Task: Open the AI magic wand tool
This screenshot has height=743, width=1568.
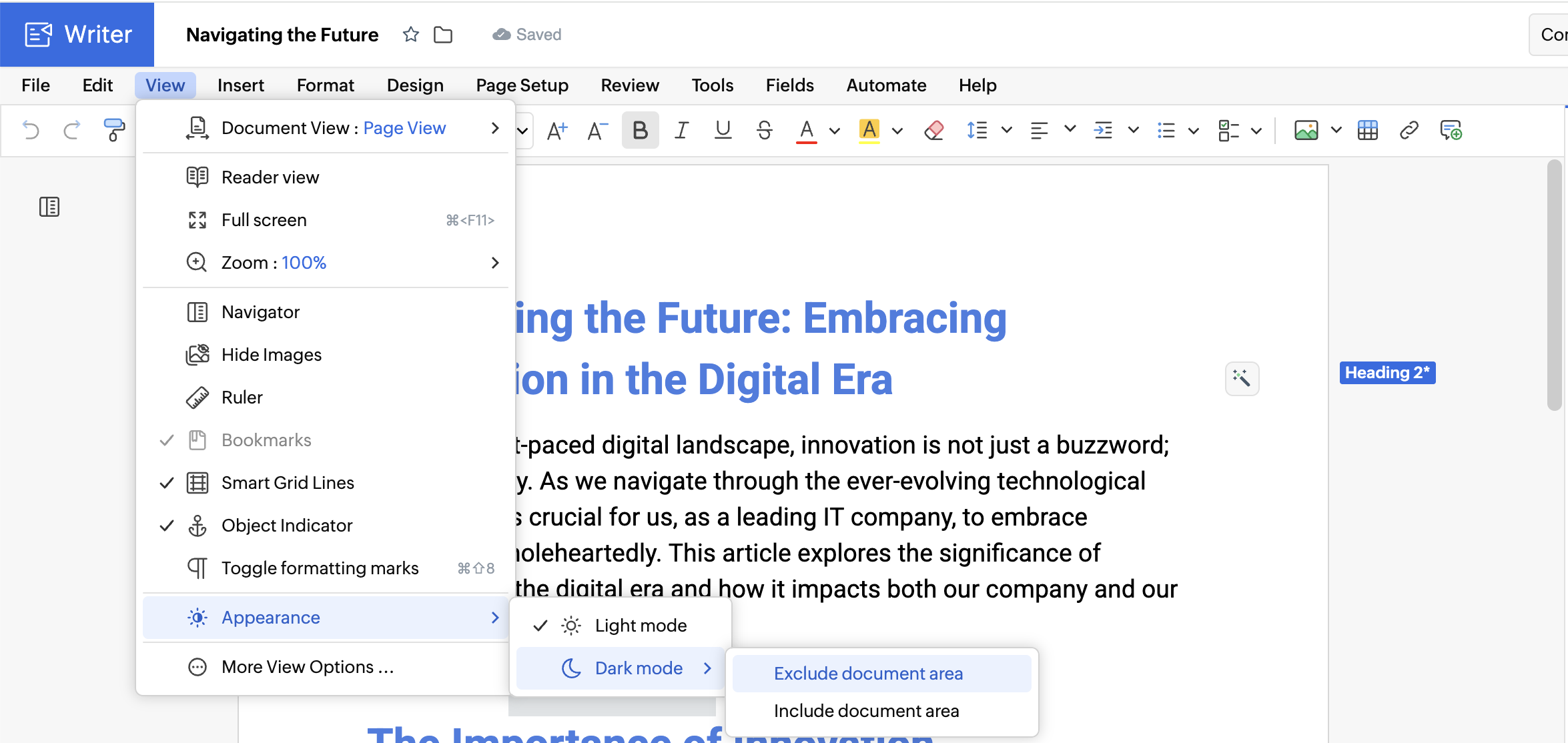Action: [x=1242, y=379]
